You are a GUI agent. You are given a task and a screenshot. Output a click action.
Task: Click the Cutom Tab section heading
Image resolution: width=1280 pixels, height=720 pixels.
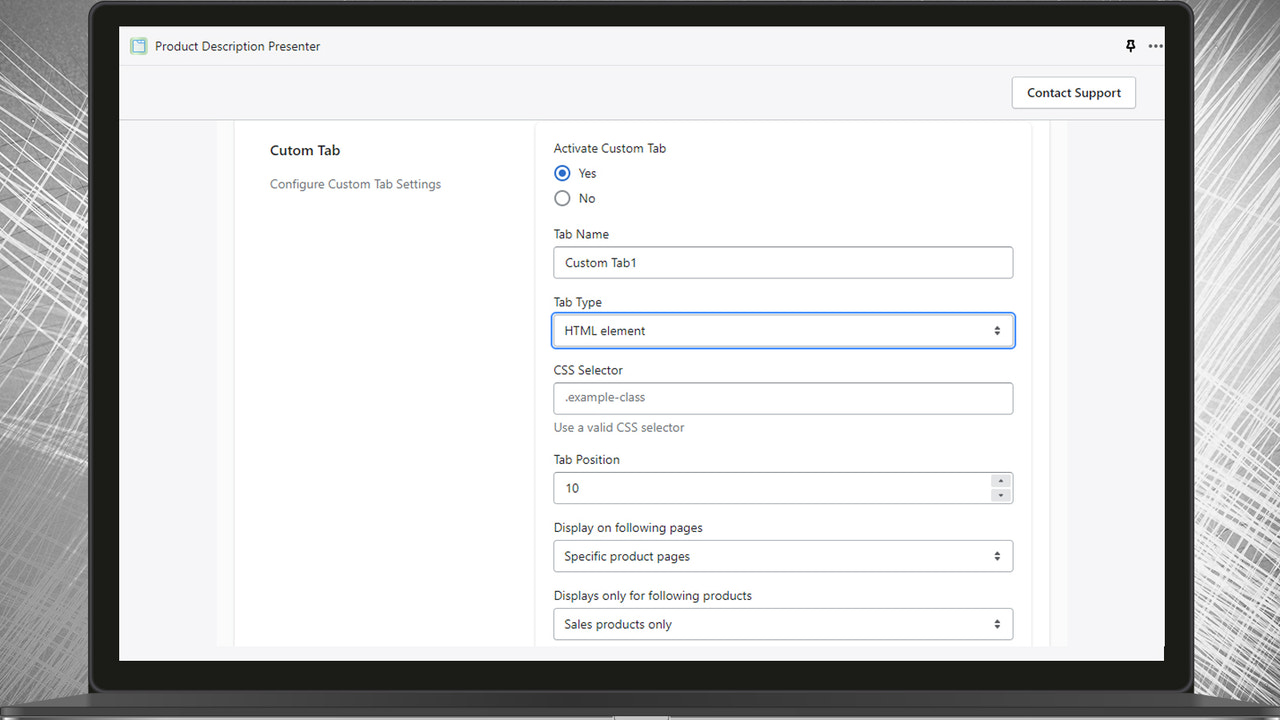click(305, 150)
